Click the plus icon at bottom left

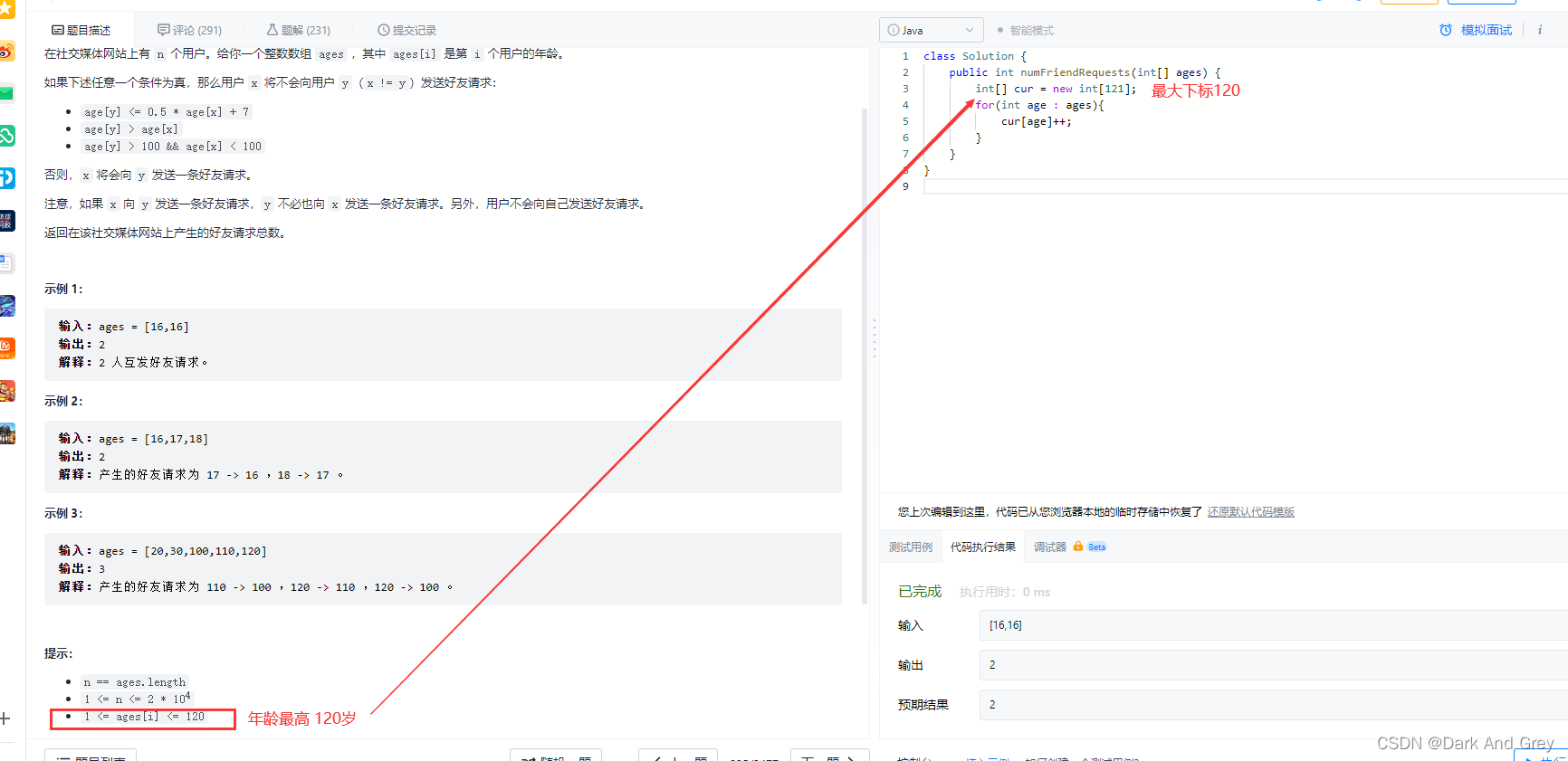tap(5, 718)
